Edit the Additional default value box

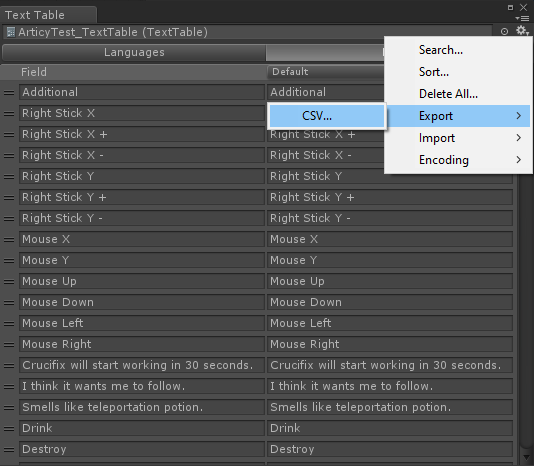326,92
